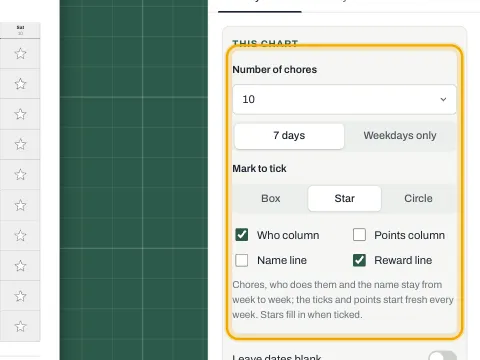The height and width of the screenshot is (360, 480).
Task: Tick the Saturday star for the fourth chore row
Action: 20,144
